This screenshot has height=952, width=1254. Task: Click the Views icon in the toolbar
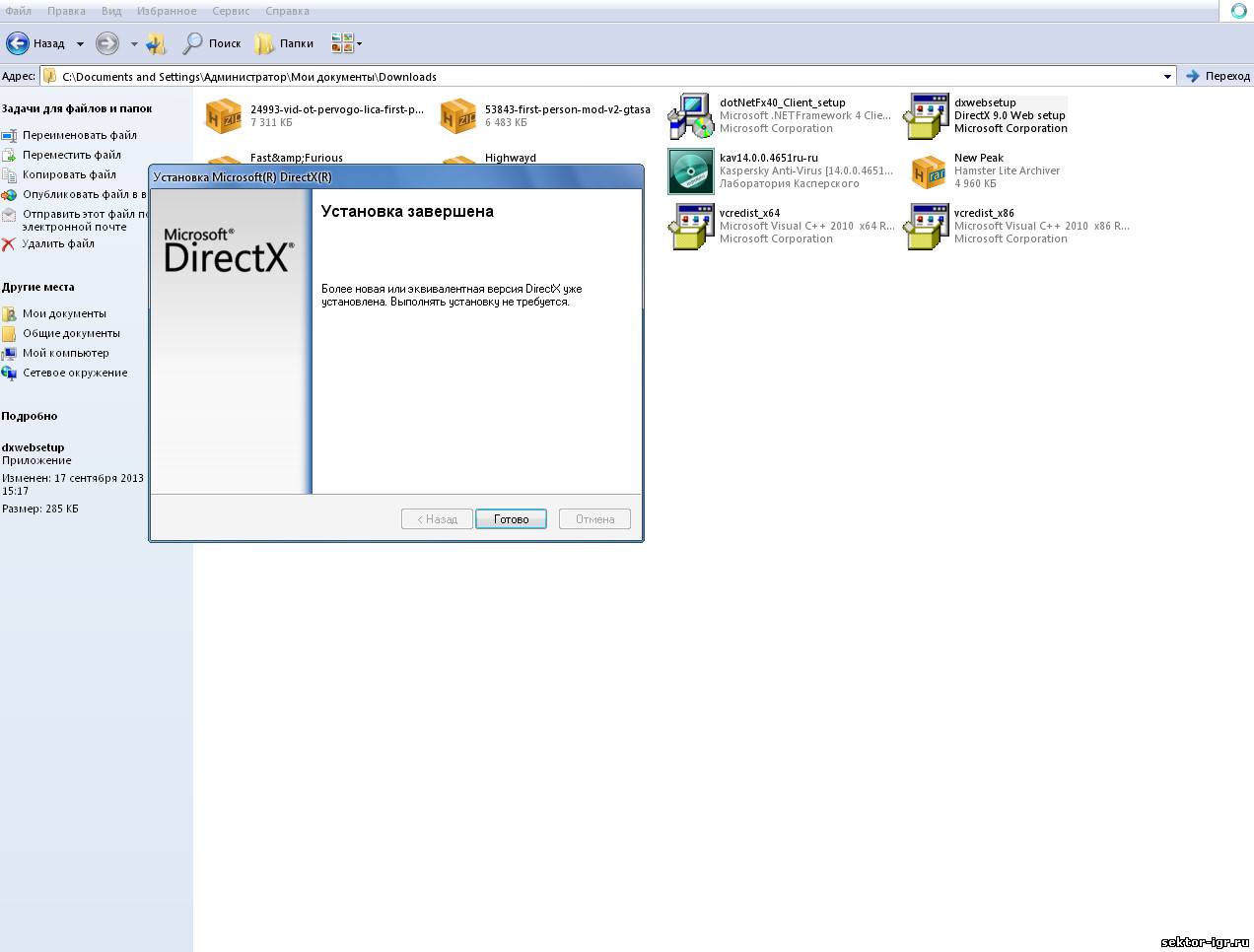[342, 43]
